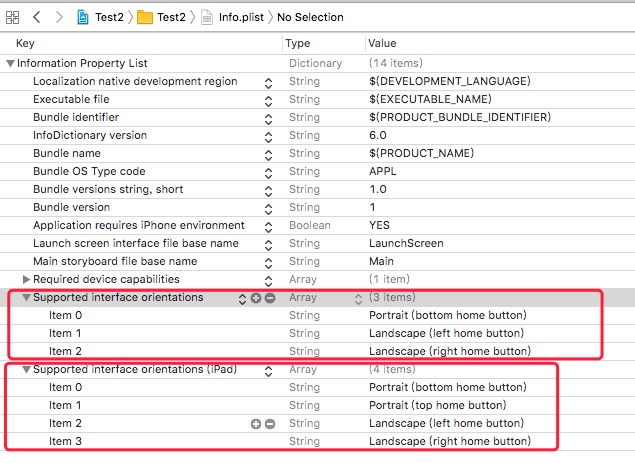Click the Key column header

(26, 44)
